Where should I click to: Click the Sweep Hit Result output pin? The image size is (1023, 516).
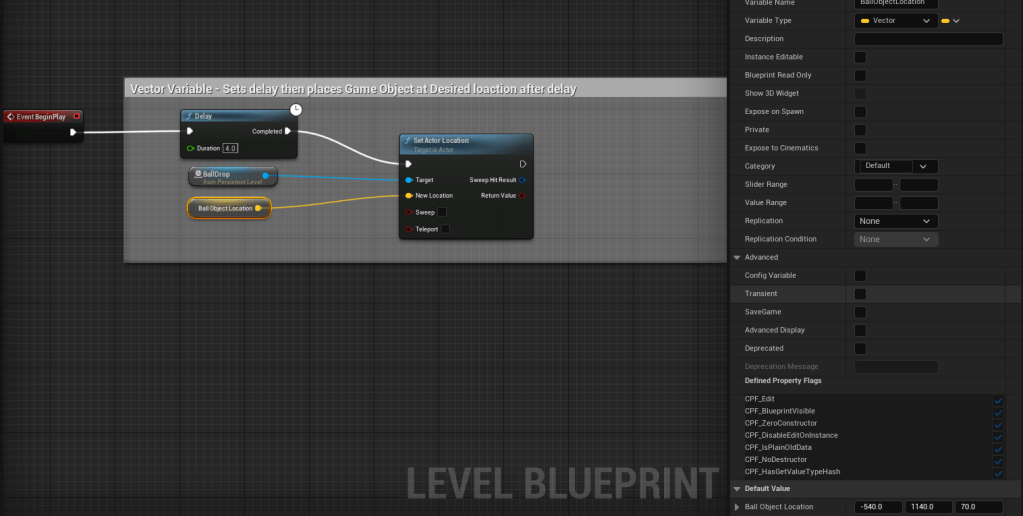(x=522, y=180)
